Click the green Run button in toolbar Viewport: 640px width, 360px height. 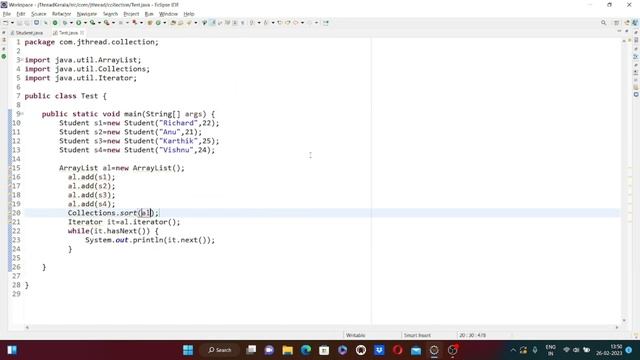point(79,23)
